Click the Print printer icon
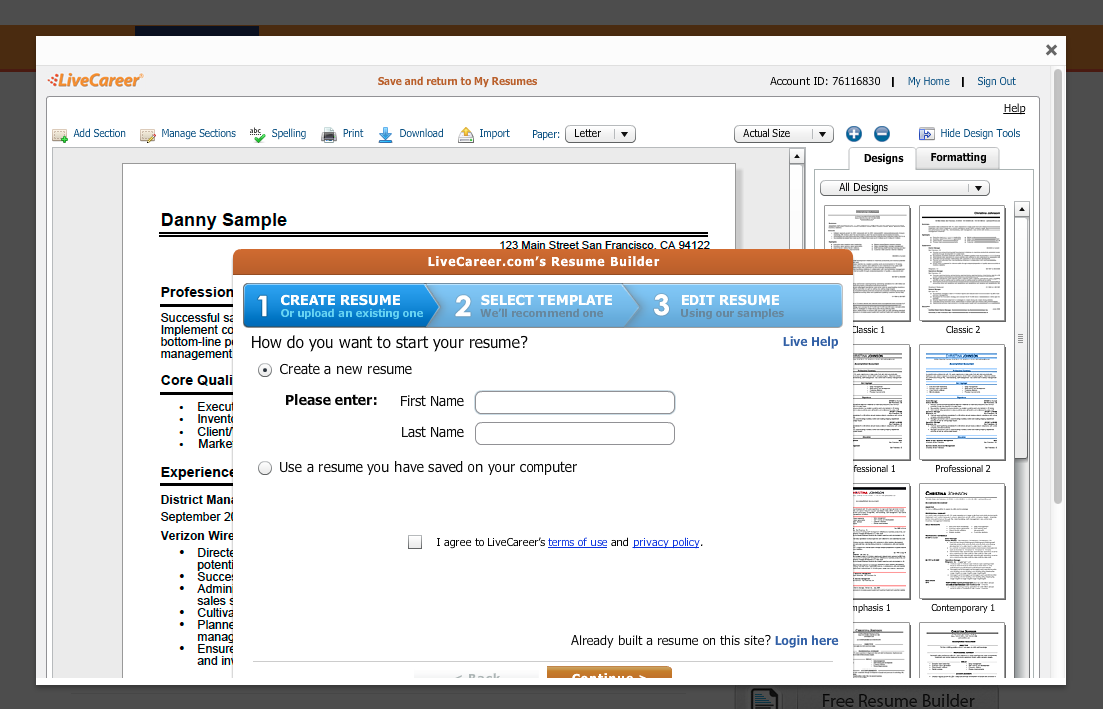The height and width of the screenshot is (709, 1103). pos(329,134)
